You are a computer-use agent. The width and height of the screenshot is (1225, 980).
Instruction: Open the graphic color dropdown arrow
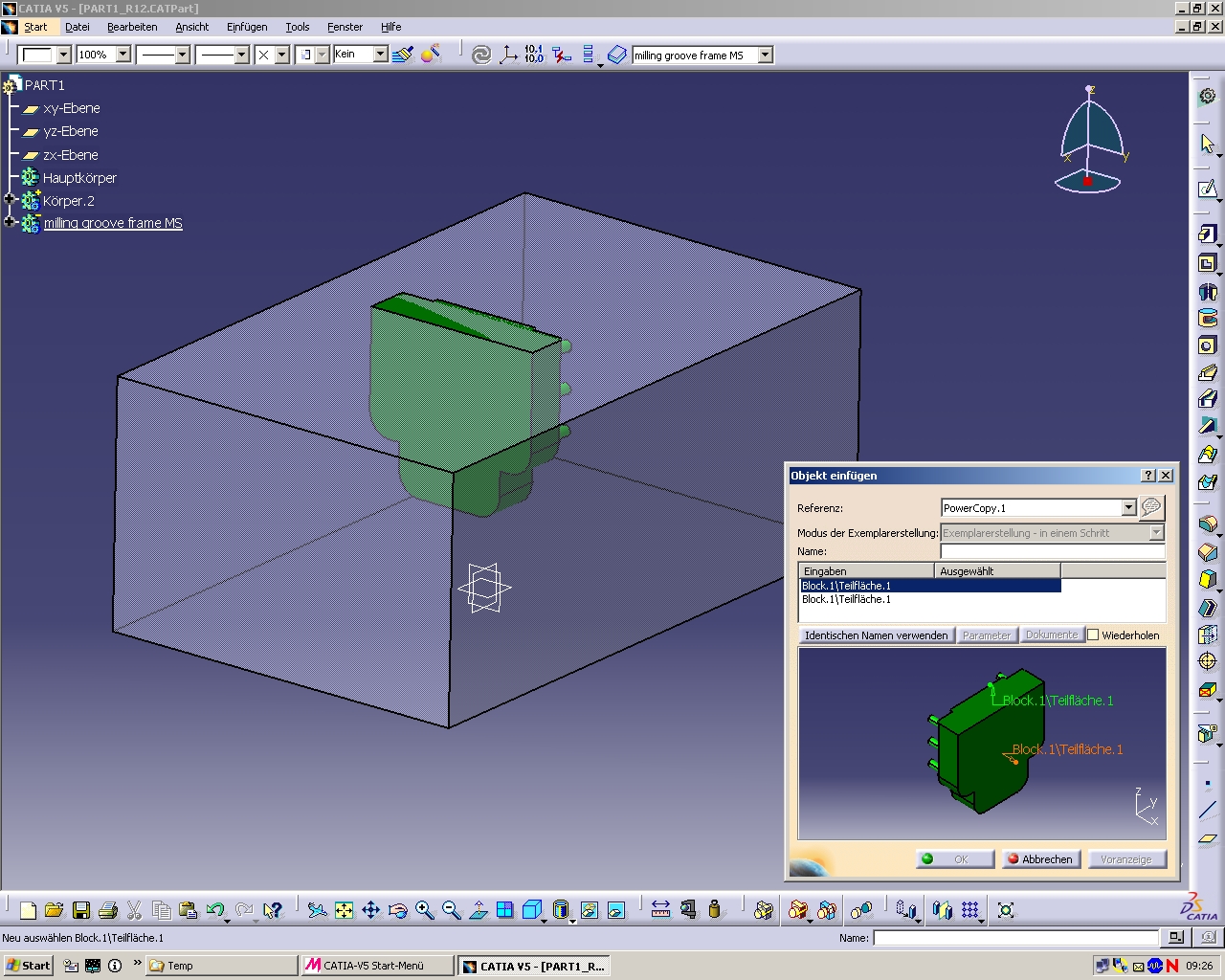coord(63,55)
